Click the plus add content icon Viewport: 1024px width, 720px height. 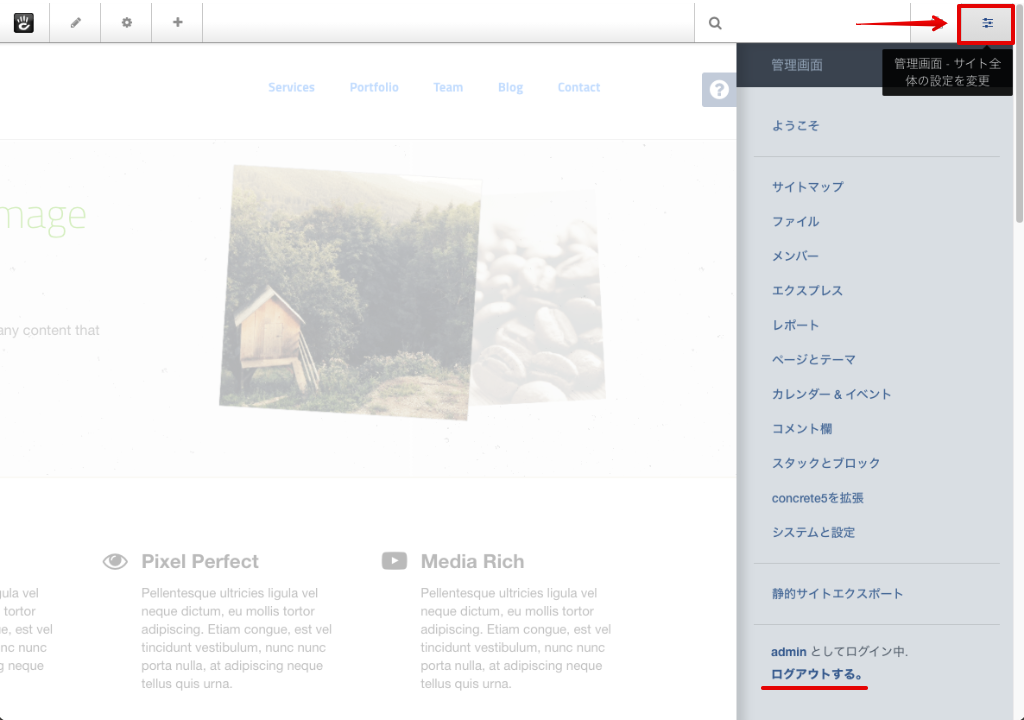coord(177,23)
